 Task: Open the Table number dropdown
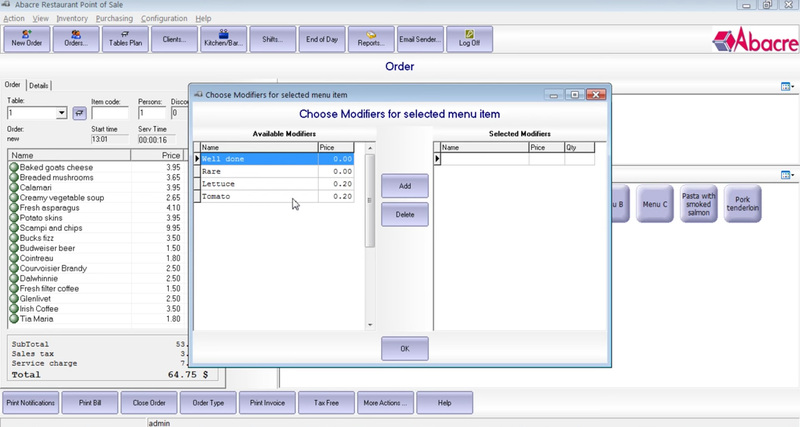point(61,113)
